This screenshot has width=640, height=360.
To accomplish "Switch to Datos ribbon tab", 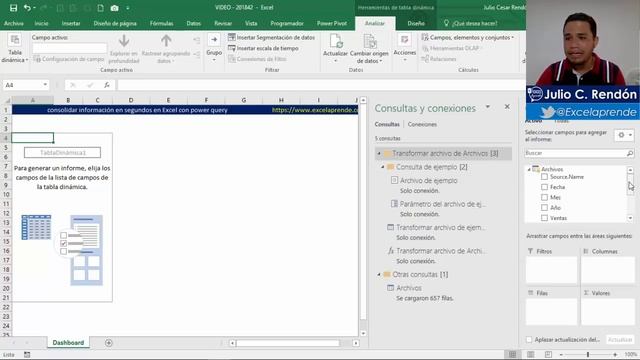I will point(193,24).
